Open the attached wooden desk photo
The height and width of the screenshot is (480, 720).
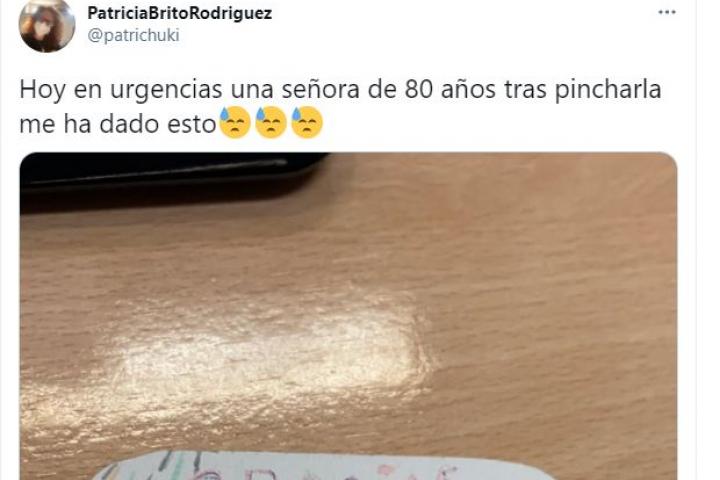click(x=349, y=316)
